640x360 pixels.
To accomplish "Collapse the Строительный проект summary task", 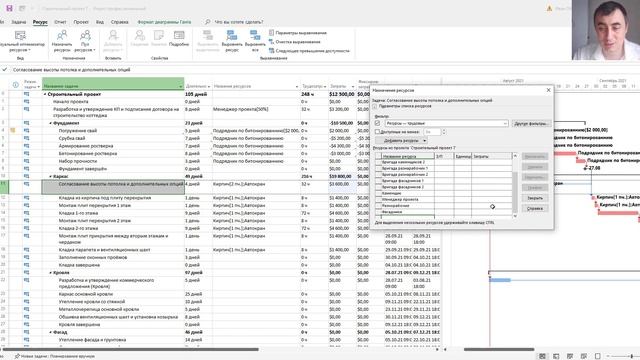I will click(45, 94).
